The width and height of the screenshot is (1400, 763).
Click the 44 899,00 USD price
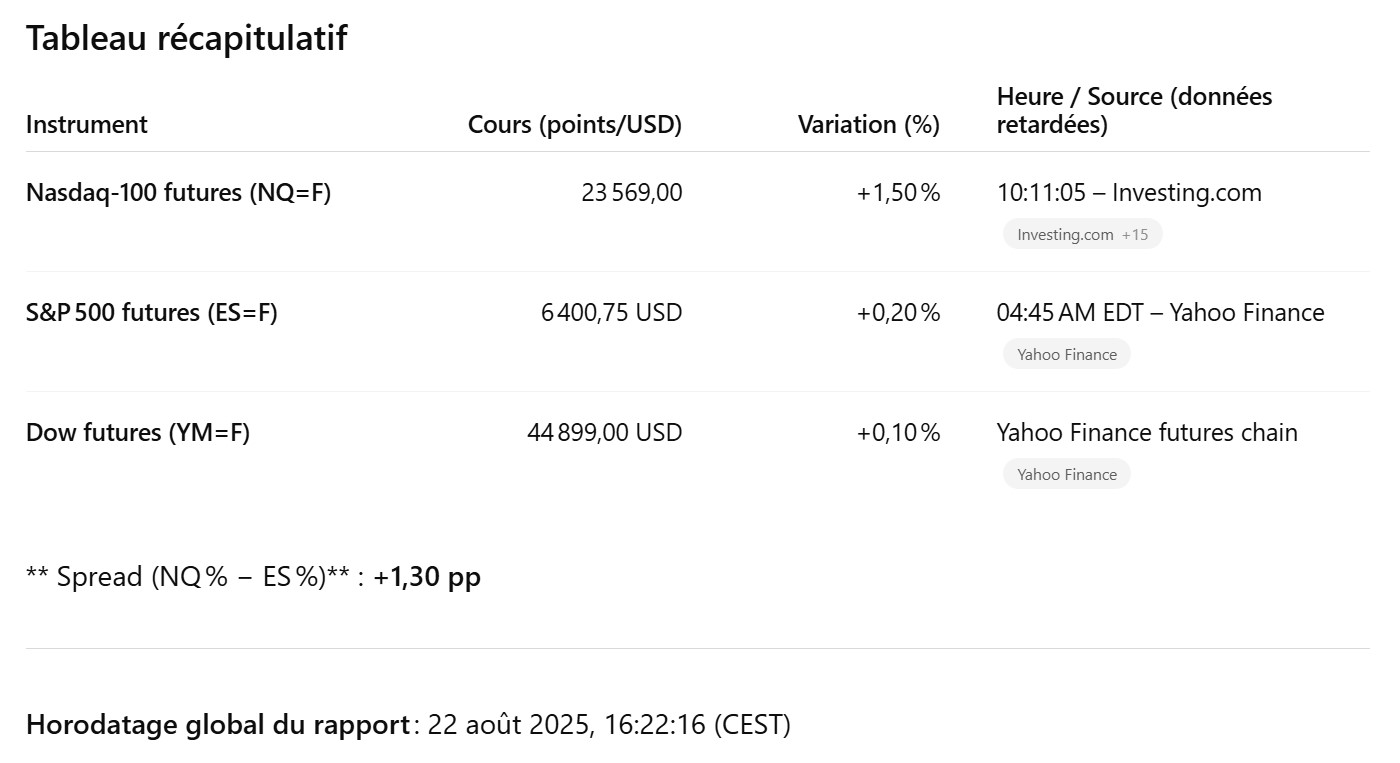(604, 433)
